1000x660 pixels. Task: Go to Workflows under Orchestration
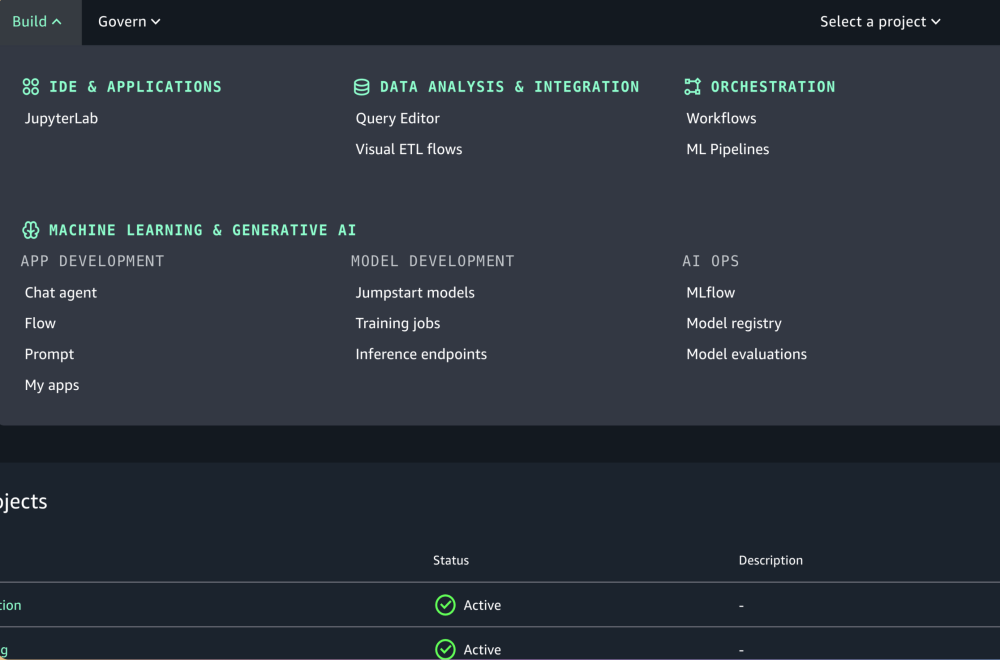(721, 119)
